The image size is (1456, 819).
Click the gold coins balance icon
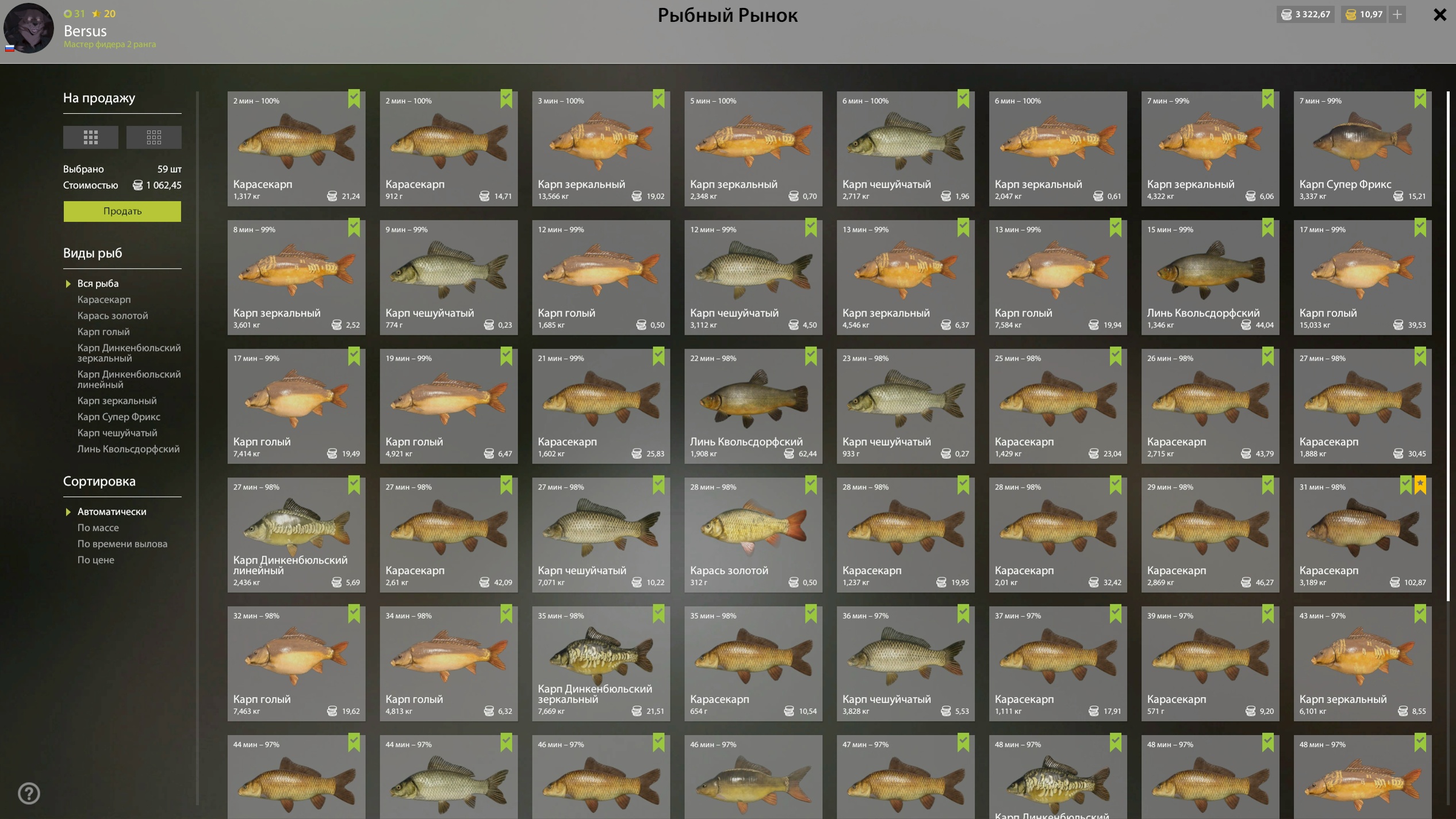point(1350,14)
